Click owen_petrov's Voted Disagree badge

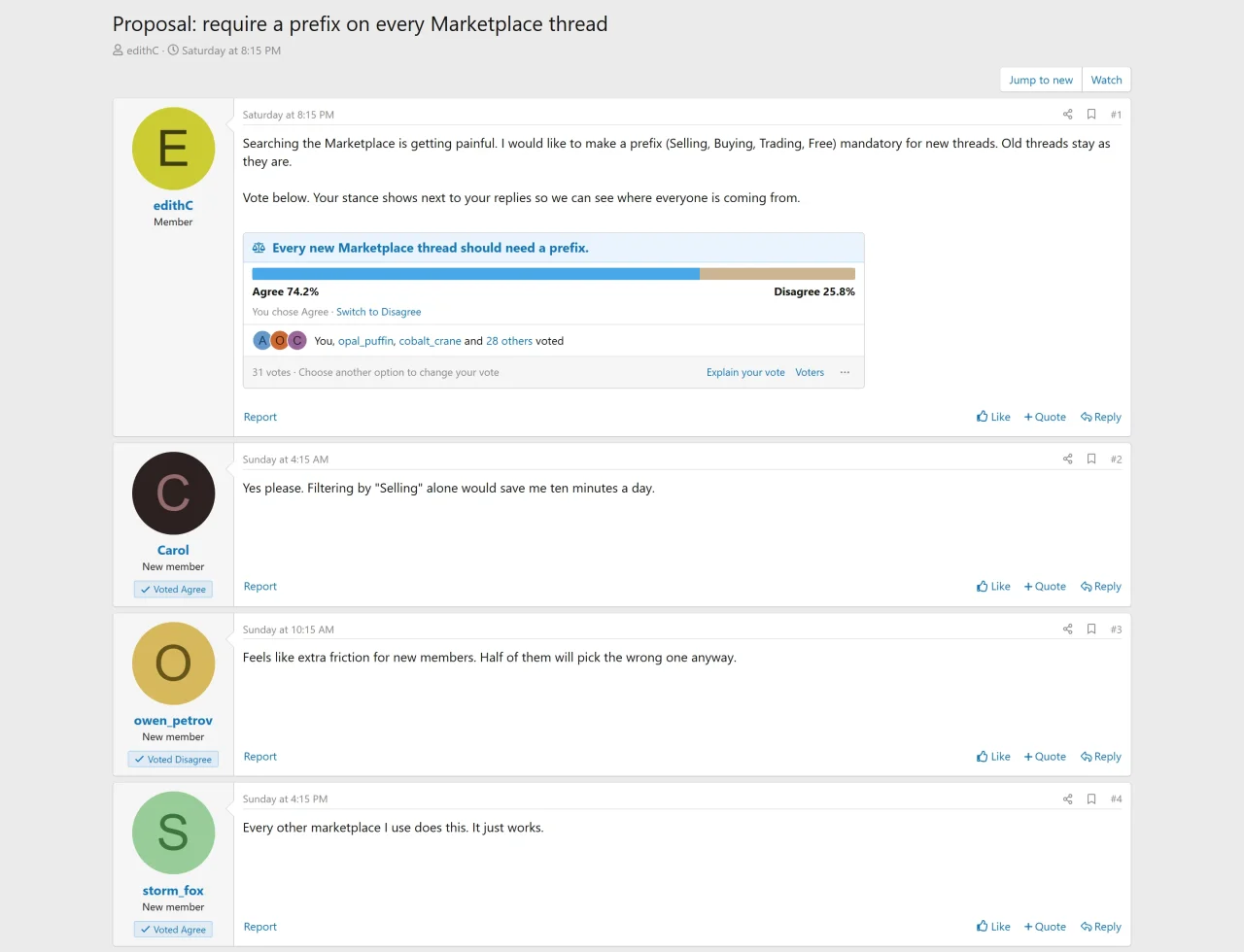point(173,760)
